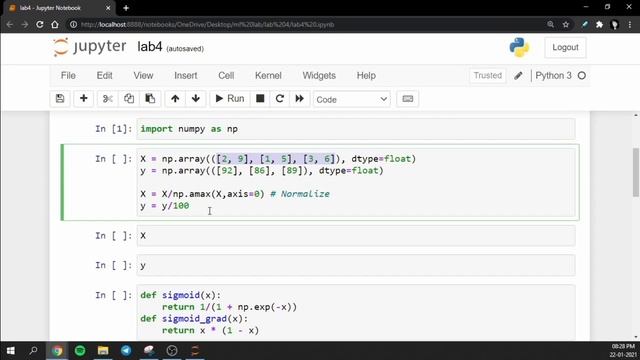Open the Chrome three-dot menu
This screenshot has width=640, height=360.
coord(631,24)
